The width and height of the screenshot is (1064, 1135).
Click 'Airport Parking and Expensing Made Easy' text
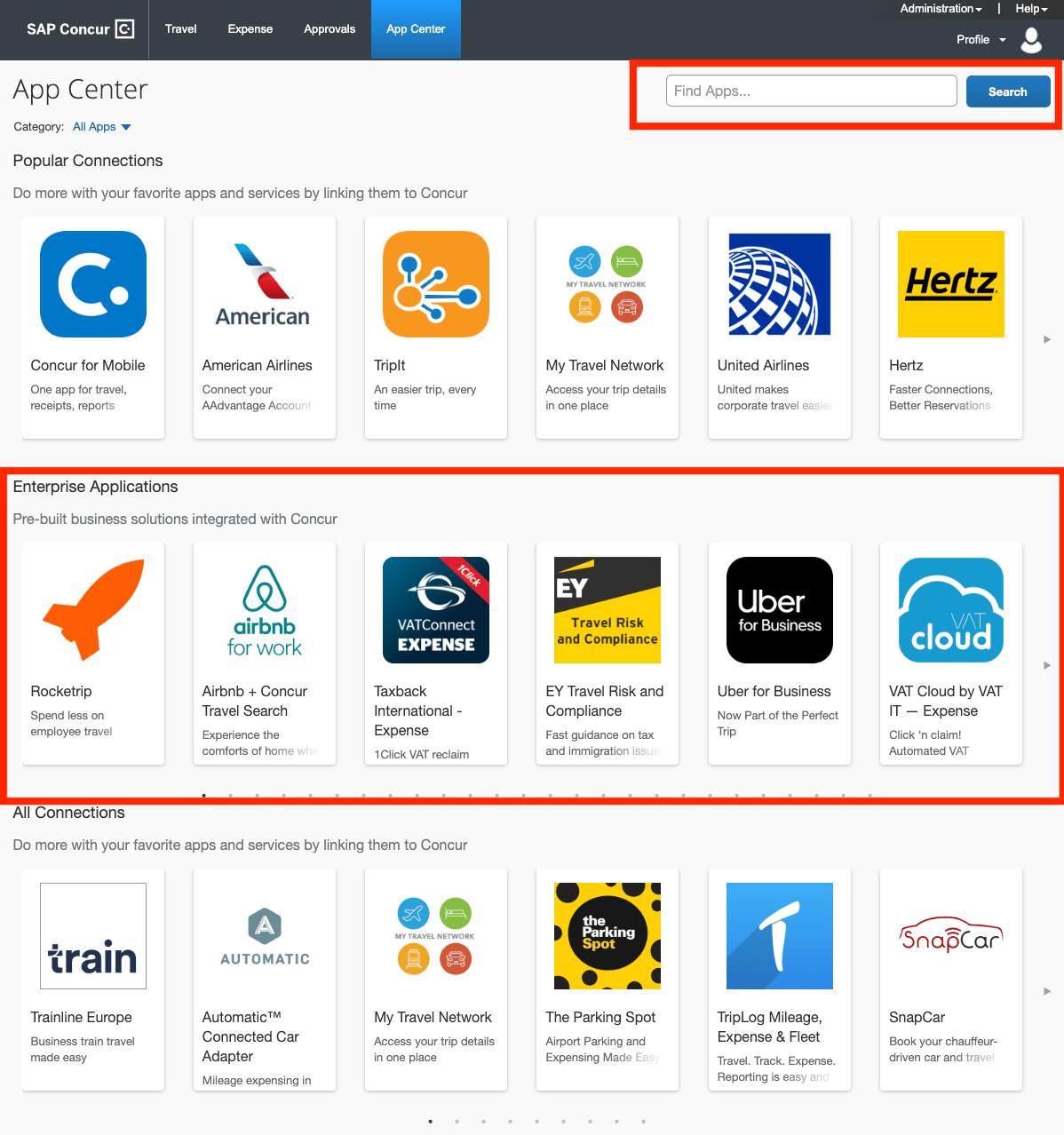click(602, 1050)
